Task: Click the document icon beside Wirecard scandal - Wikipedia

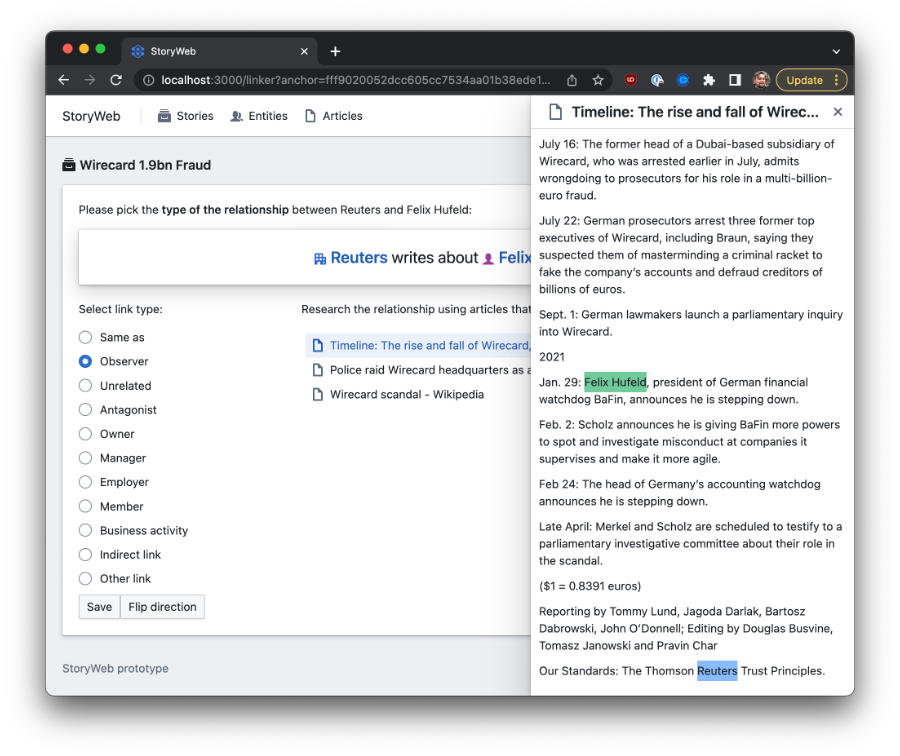Action: [x=317, y=395]
